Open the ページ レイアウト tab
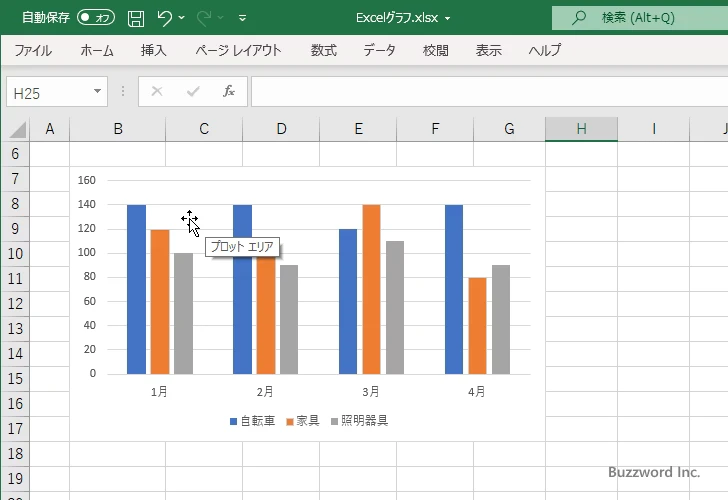728x500 pixels. click(x=238, y=50)
